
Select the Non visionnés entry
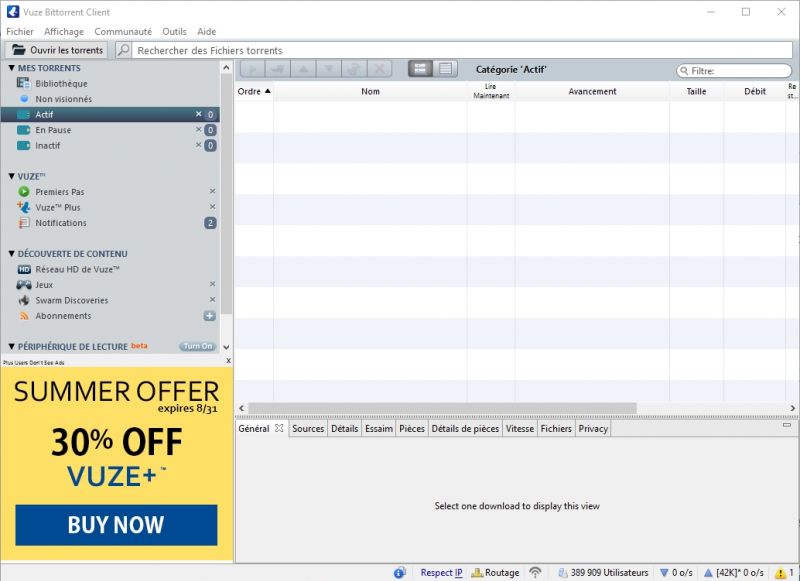point(63,99)
